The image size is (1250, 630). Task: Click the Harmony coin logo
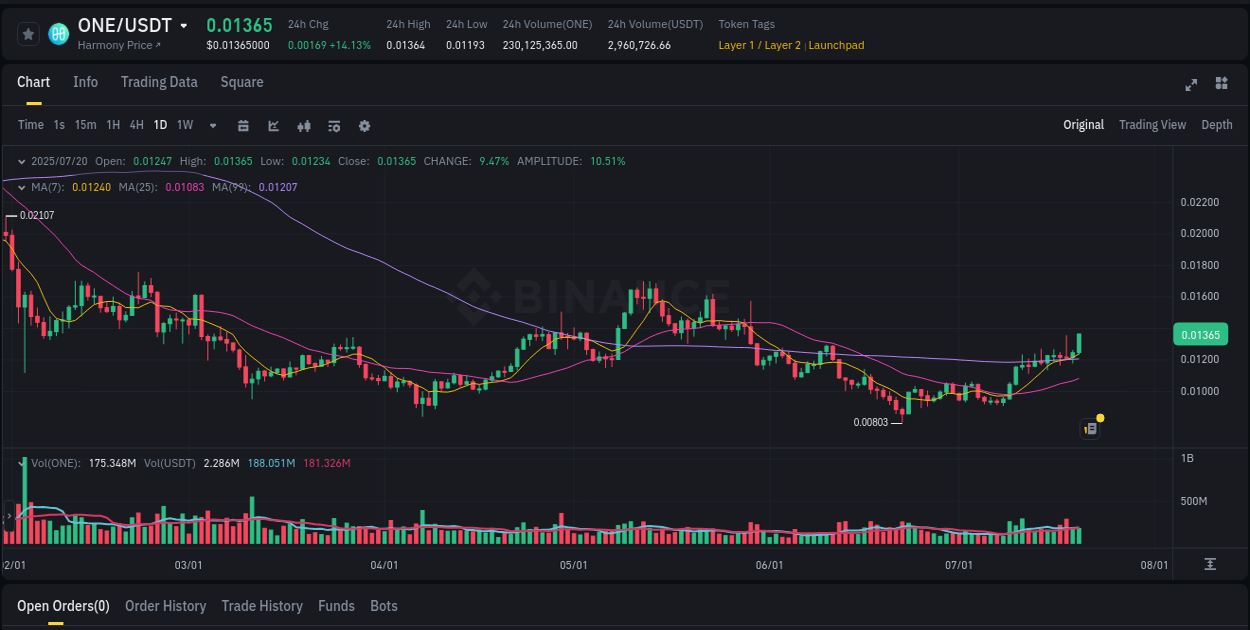coord(57,33)
